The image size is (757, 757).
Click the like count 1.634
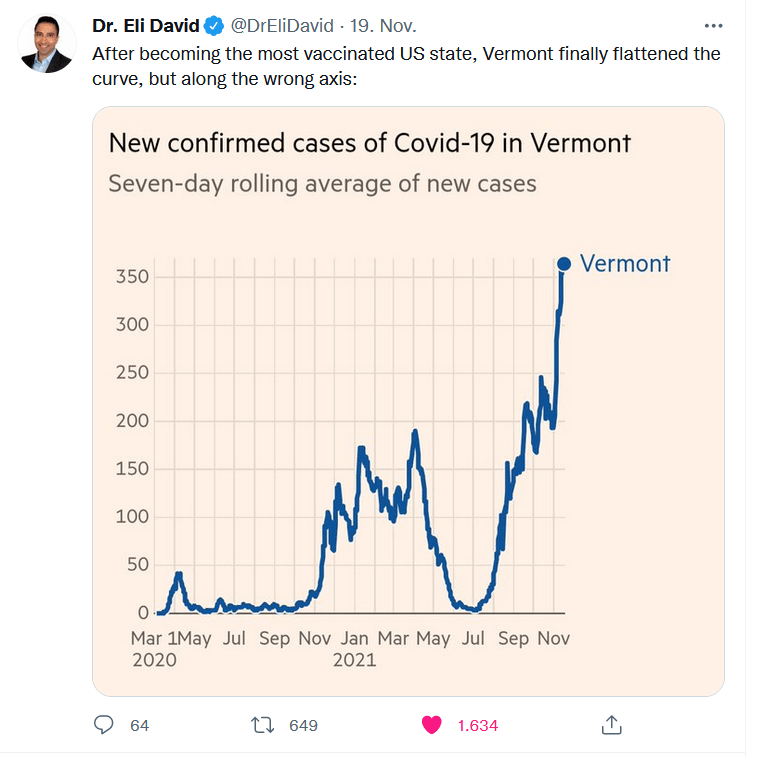pyautogui.click(x=477, y=726)
